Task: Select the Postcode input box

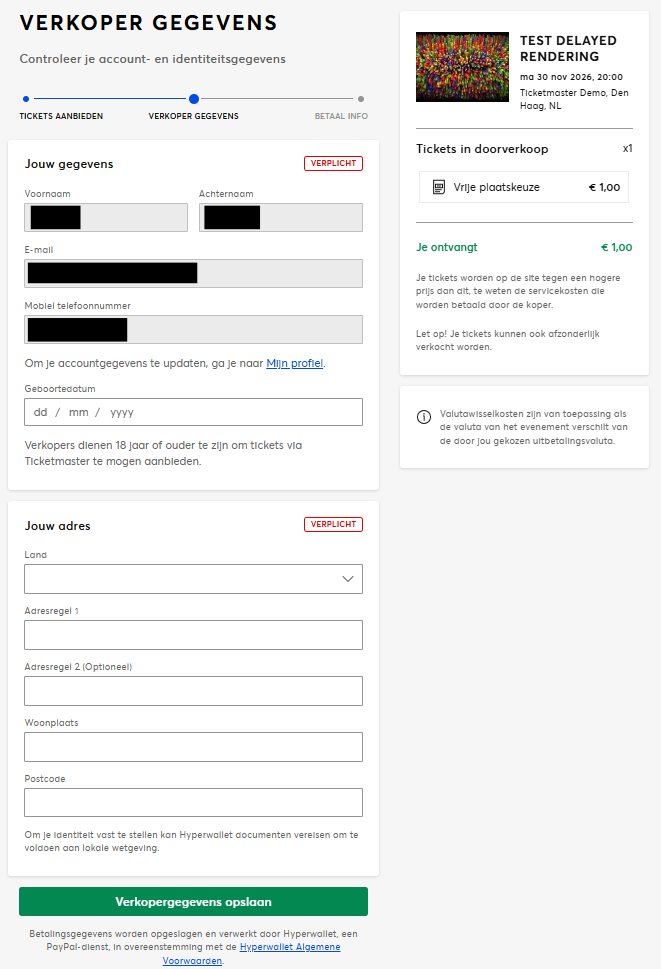Action: 193,803
